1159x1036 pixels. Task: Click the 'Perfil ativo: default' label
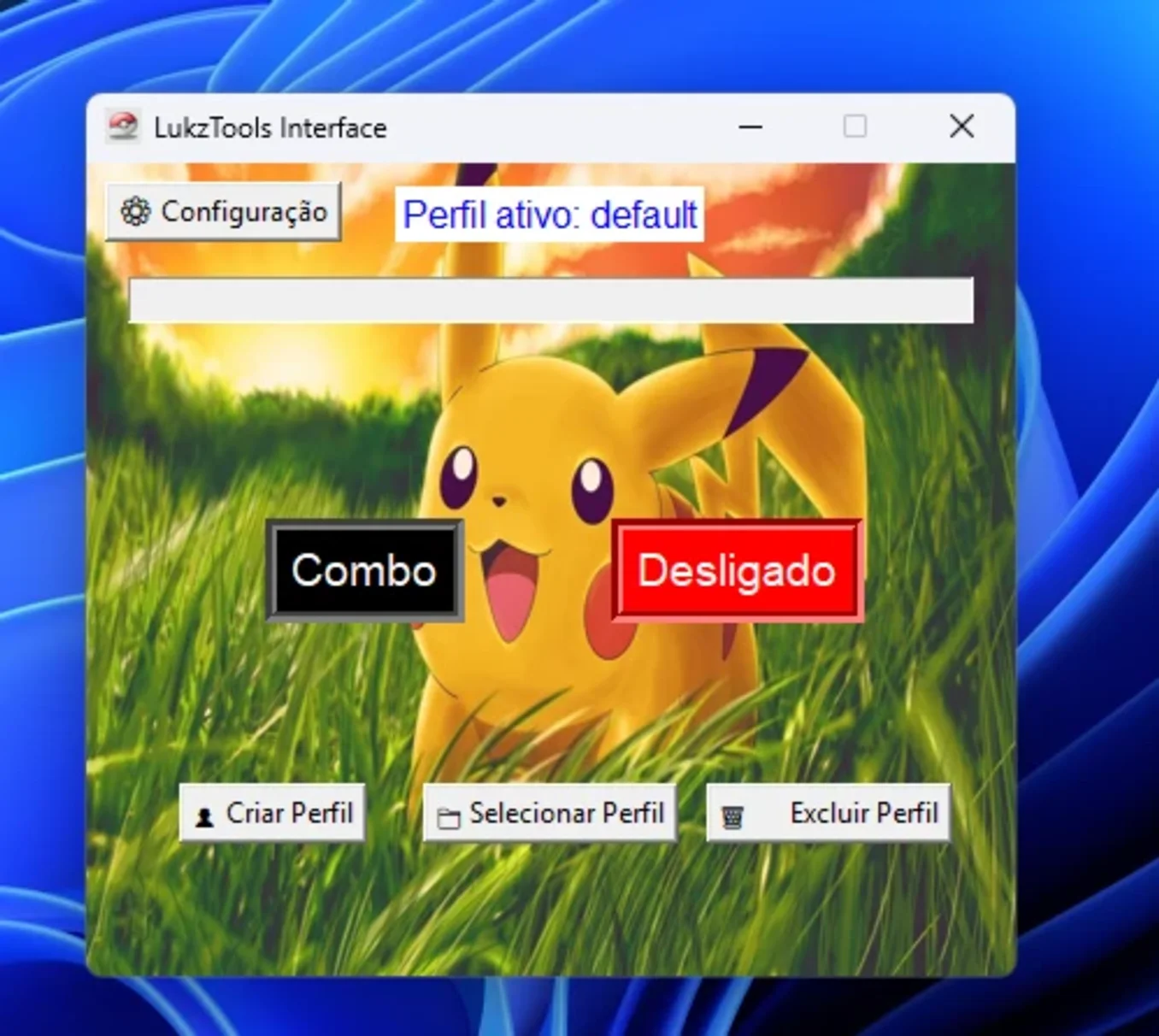(550, 215)
